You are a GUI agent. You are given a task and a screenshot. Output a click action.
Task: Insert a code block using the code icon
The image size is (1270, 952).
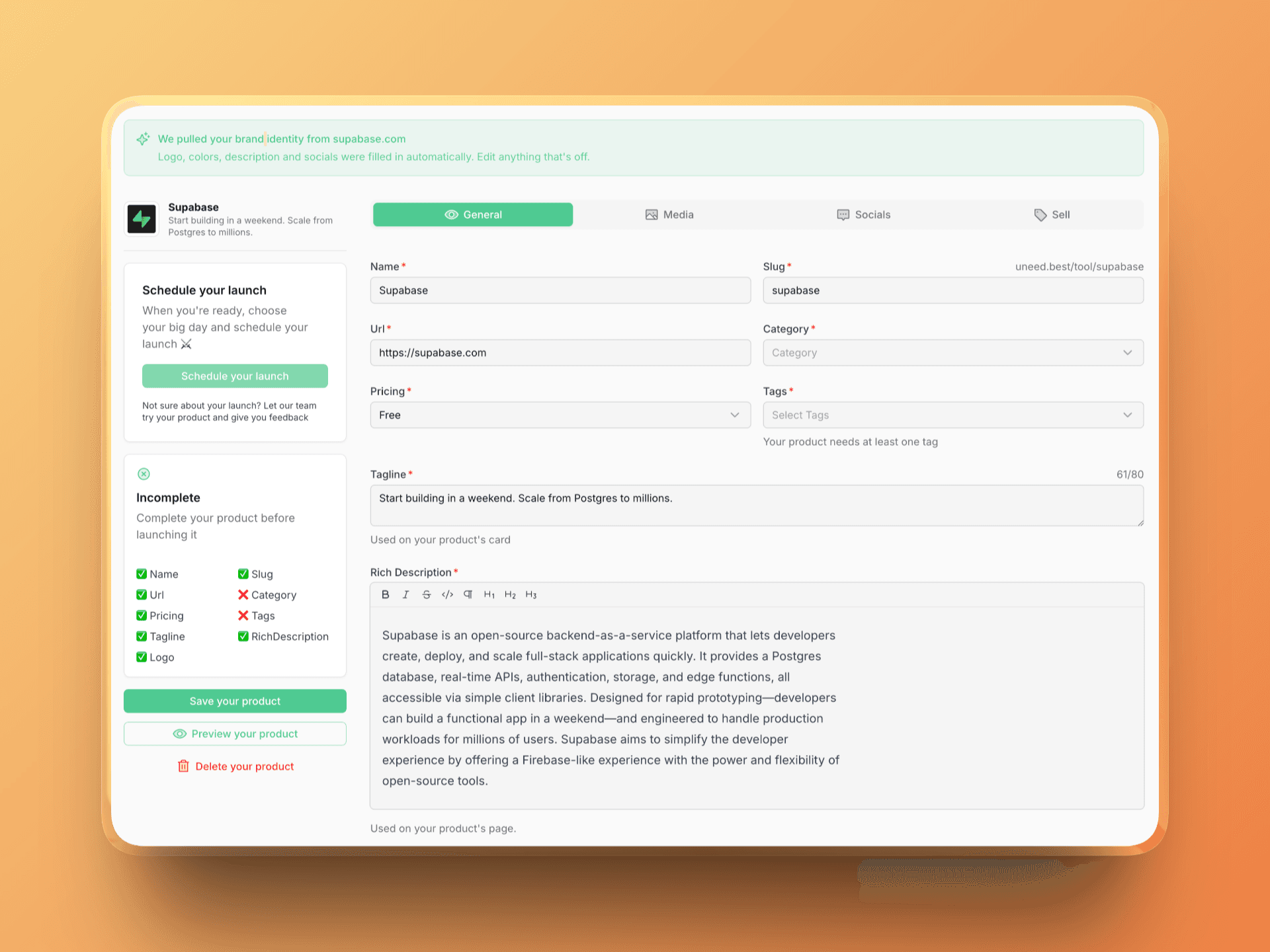[x=447, y=594]
